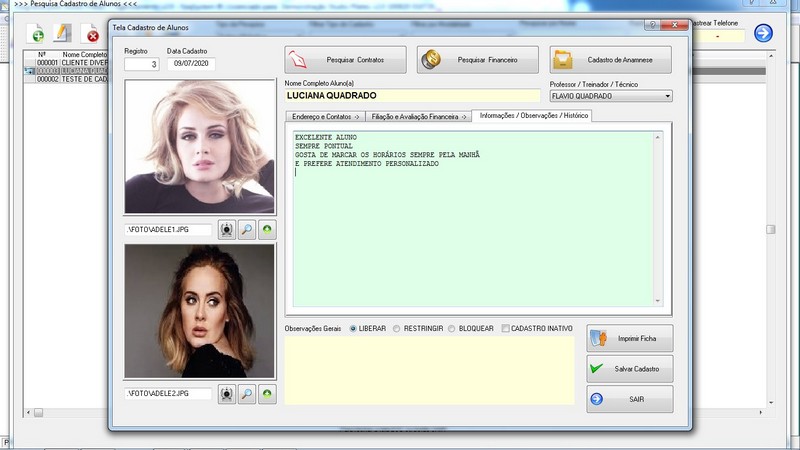Image resolution: width=800 pixels, height=450 pixels.
Task: Click the delete record red X icon
Action: (x=90, y=33)
